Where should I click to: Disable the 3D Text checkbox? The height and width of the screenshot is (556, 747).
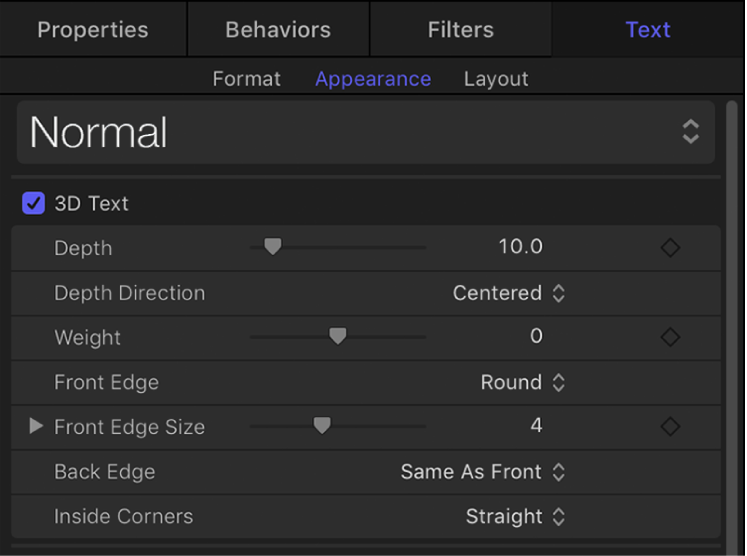(x=34, y=204)
